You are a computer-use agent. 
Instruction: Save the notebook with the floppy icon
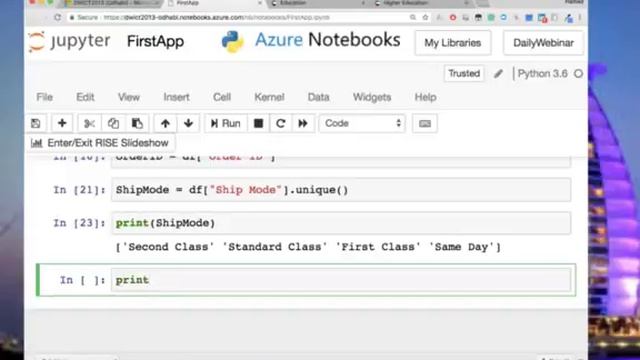click(36, 123)
